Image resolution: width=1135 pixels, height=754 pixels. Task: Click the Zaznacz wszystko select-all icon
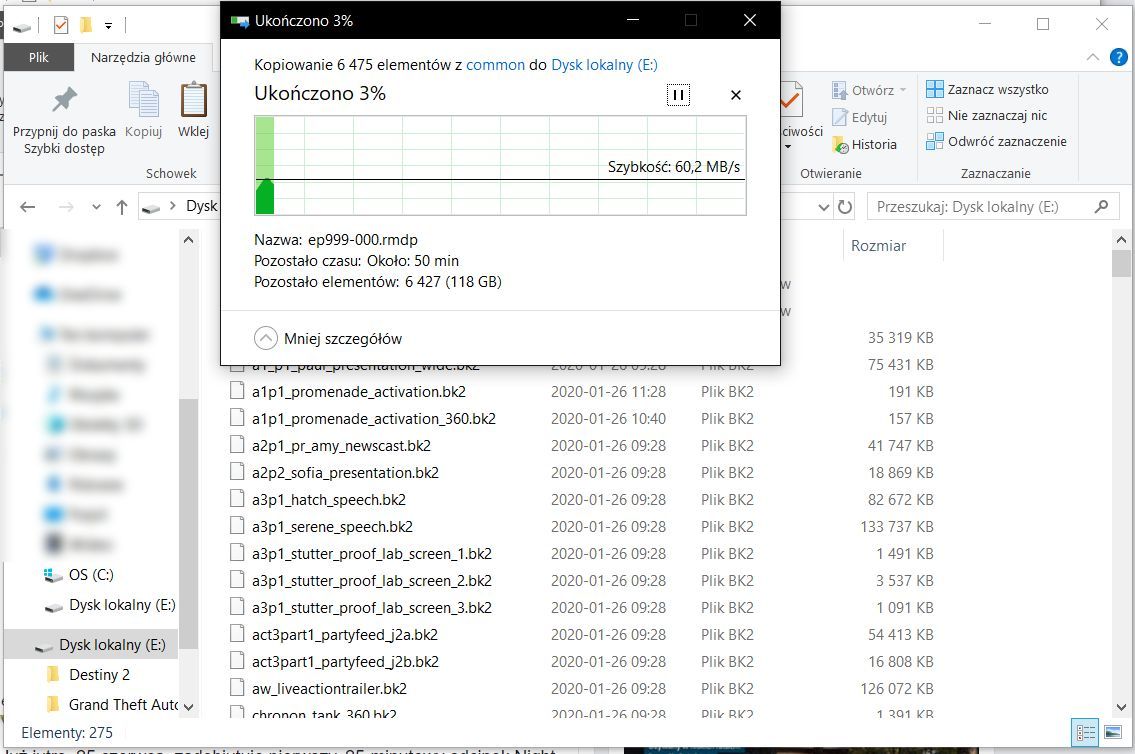pyautogui.click(x=935, y=89)
